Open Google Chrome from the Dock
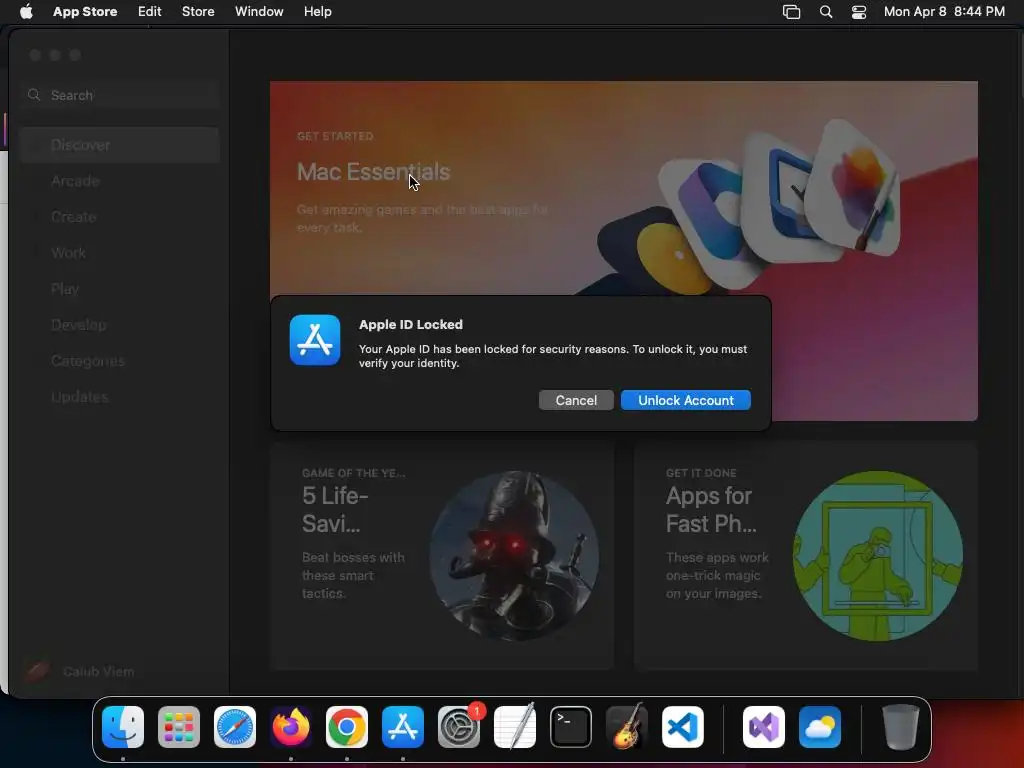This screenshot has height=768, width=1024. coord(347,727)
